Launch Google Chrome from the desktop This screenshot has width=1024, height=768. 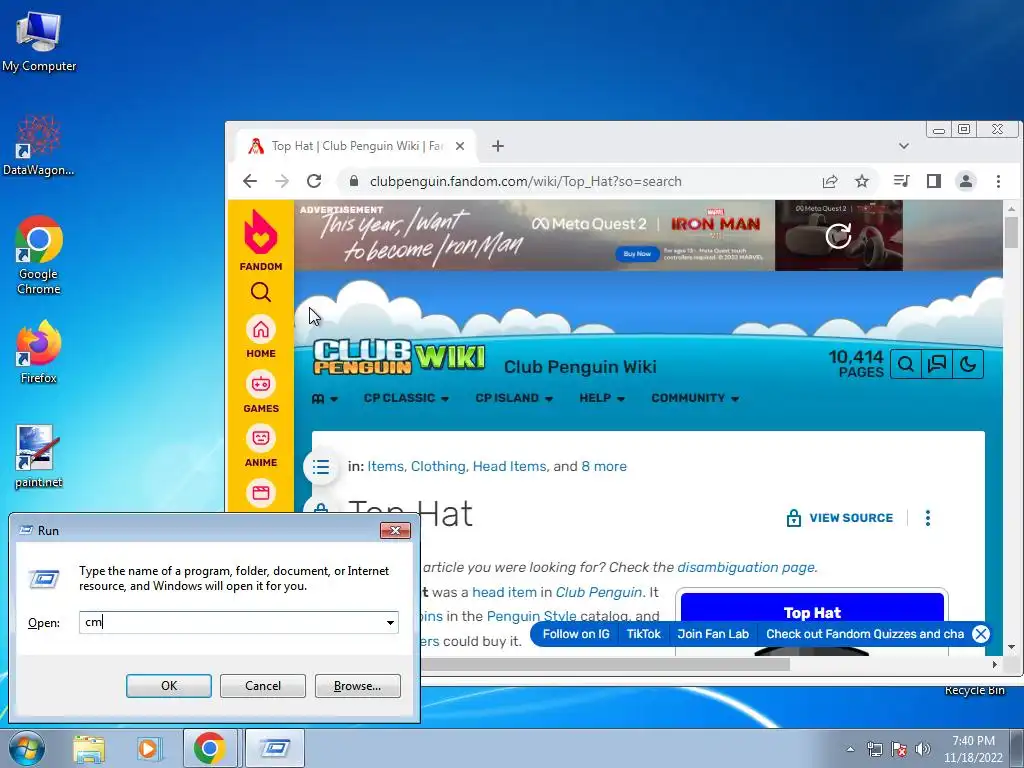point(39,255)
